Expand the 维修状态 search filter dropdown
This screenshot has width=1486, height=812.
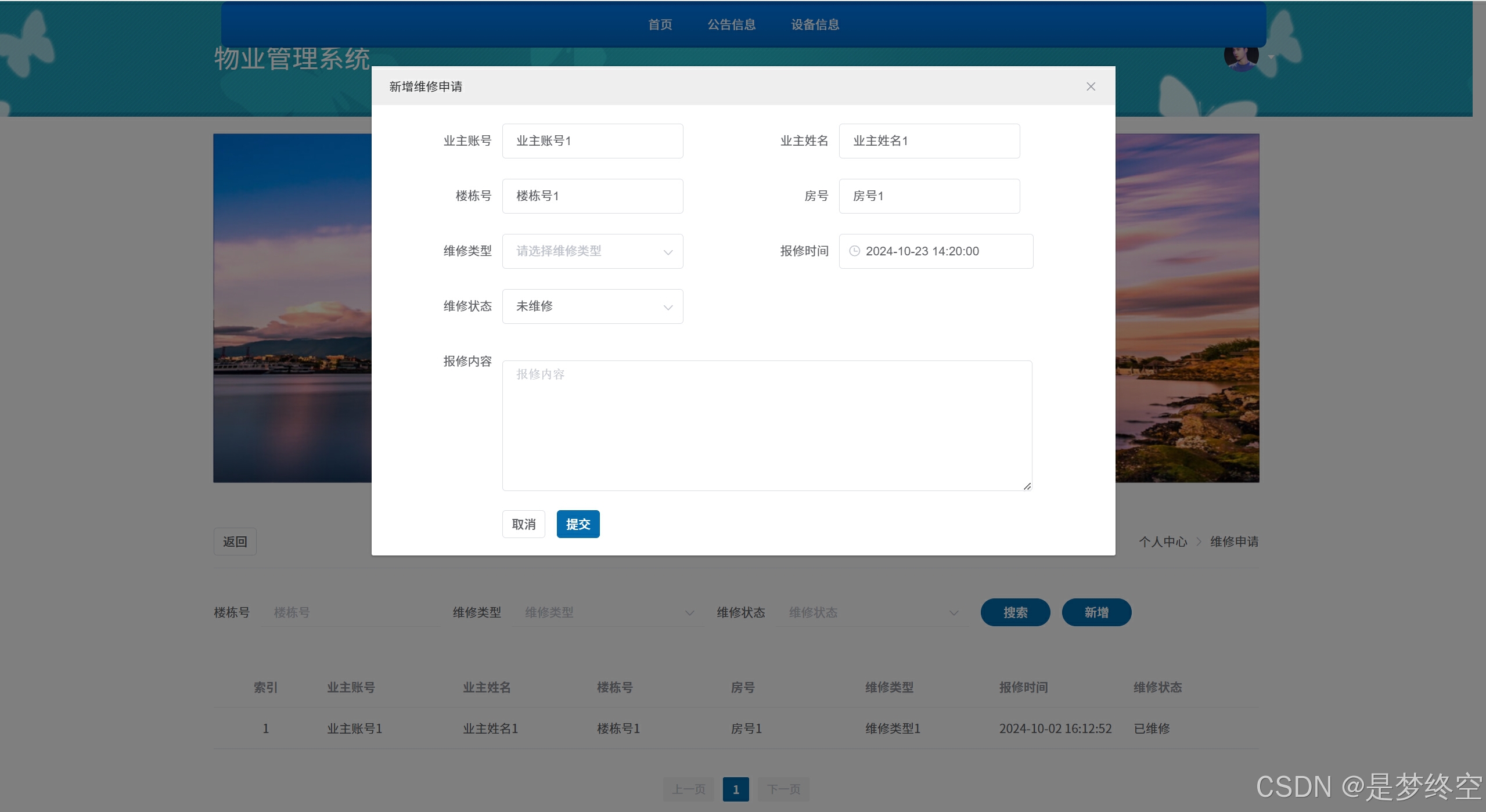[872, 612]
